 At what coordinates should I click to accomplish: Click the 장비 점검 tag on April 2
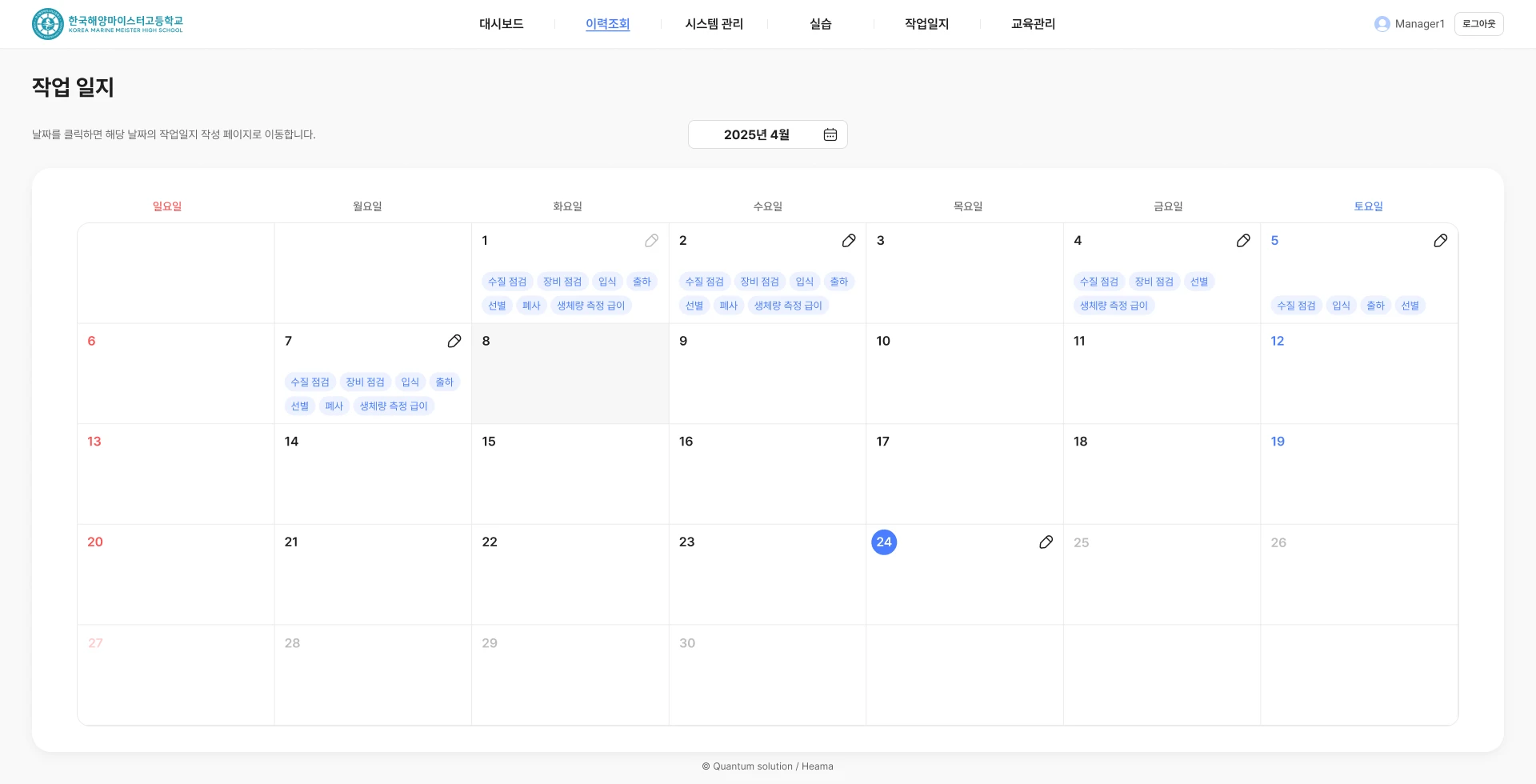coord(759,282)
